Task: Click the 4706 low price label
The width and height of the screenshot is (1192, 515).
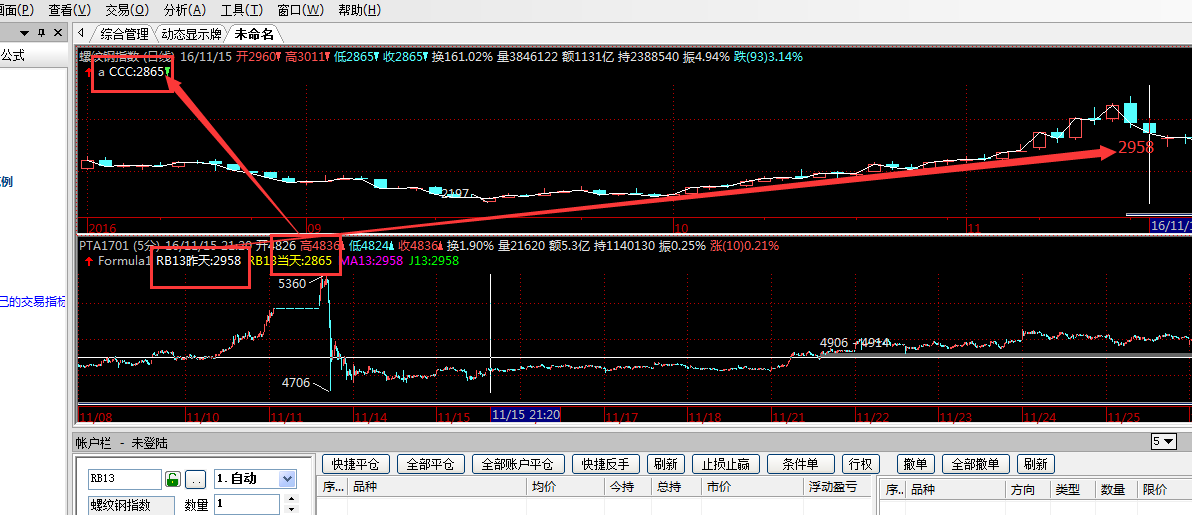Action: 296,383
